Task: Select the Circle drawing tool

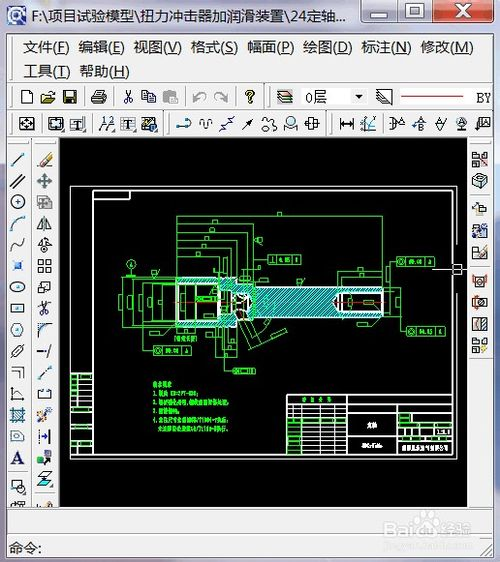Action: click(x=17, y=202)
